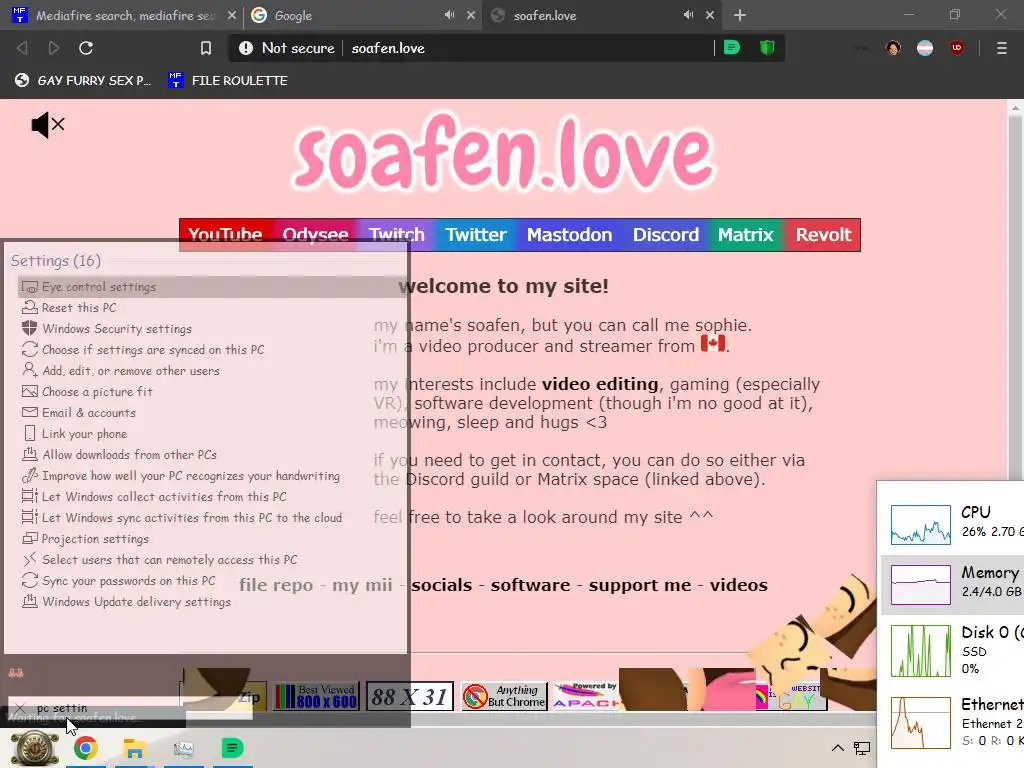Open Link your phone result

coord(212,434)
